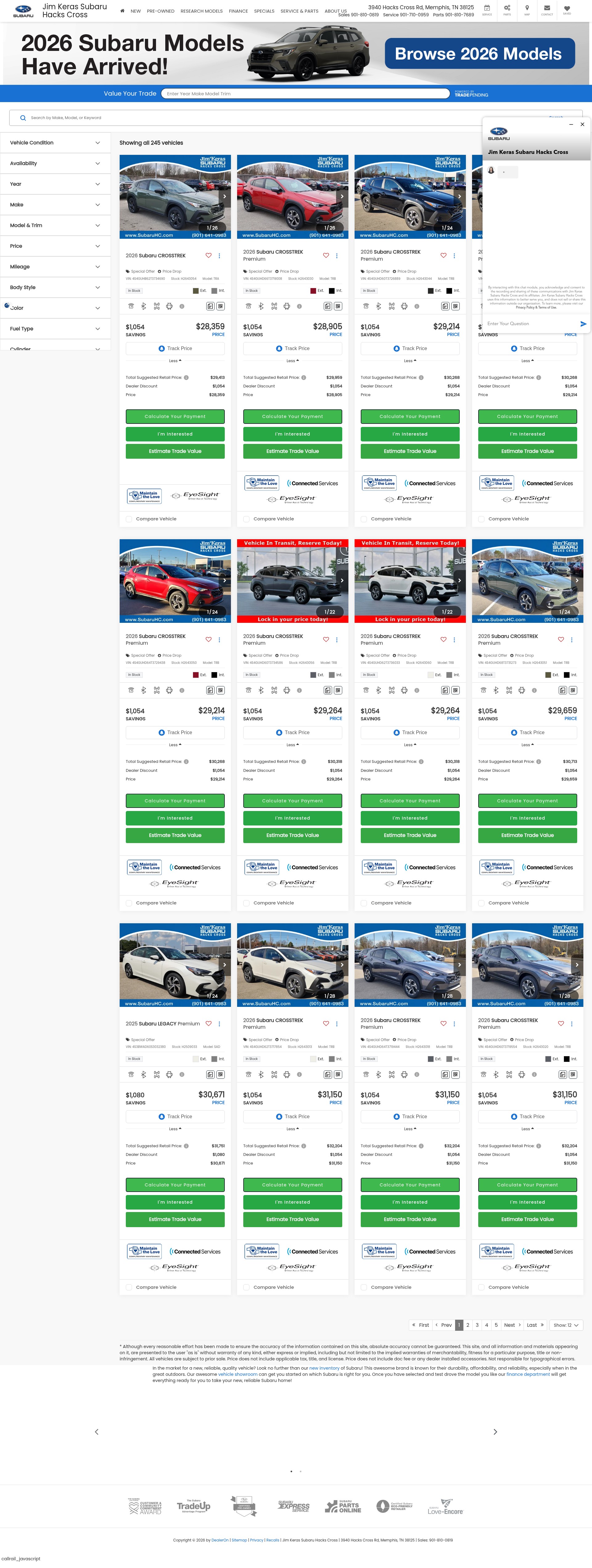Click Ext. color swatch on $29,659 card
The height and width of the screenshot is (1568, 592).
548,675
